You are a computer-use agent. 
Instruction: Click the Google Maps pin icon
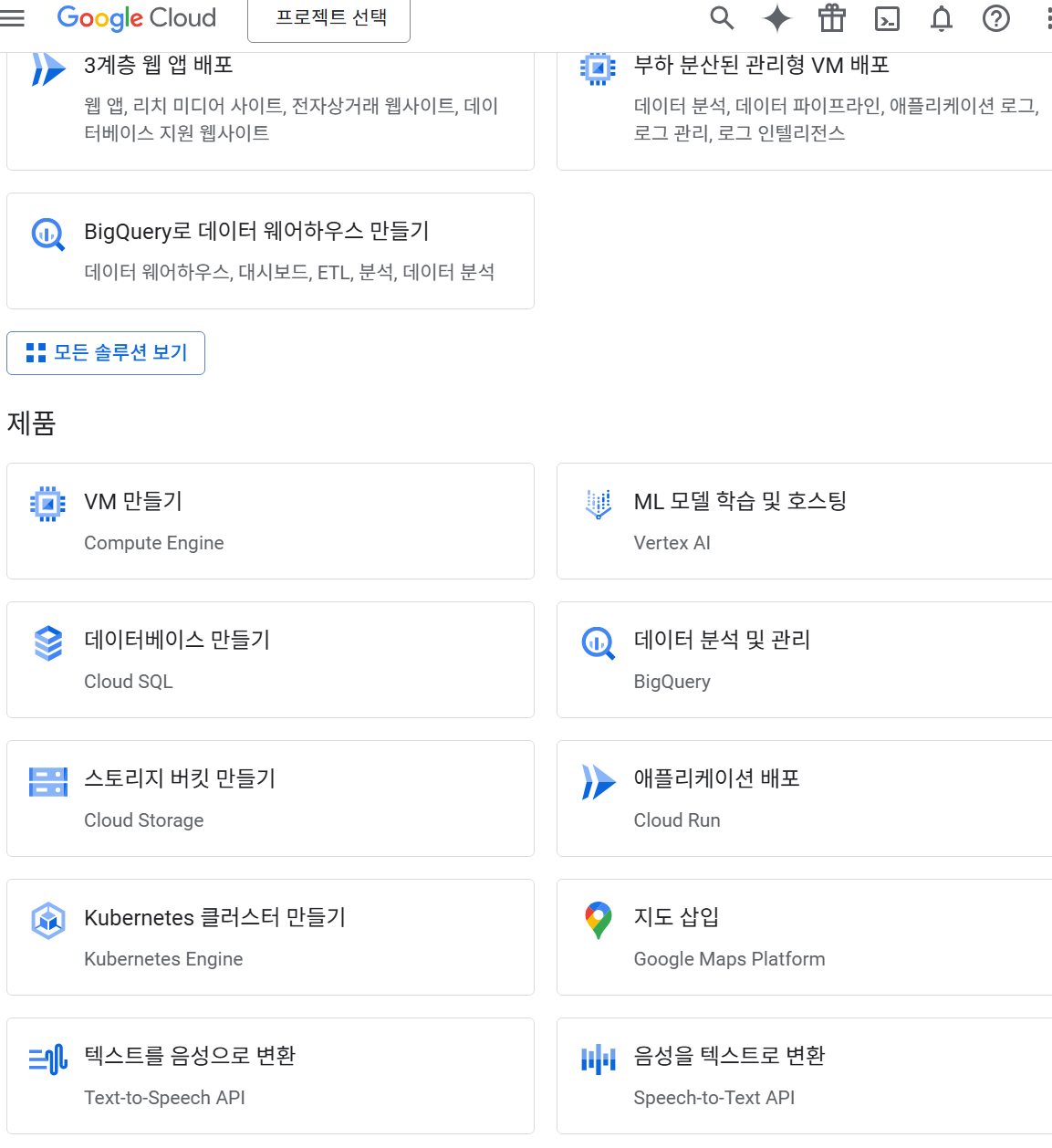(x=599, y=921)
